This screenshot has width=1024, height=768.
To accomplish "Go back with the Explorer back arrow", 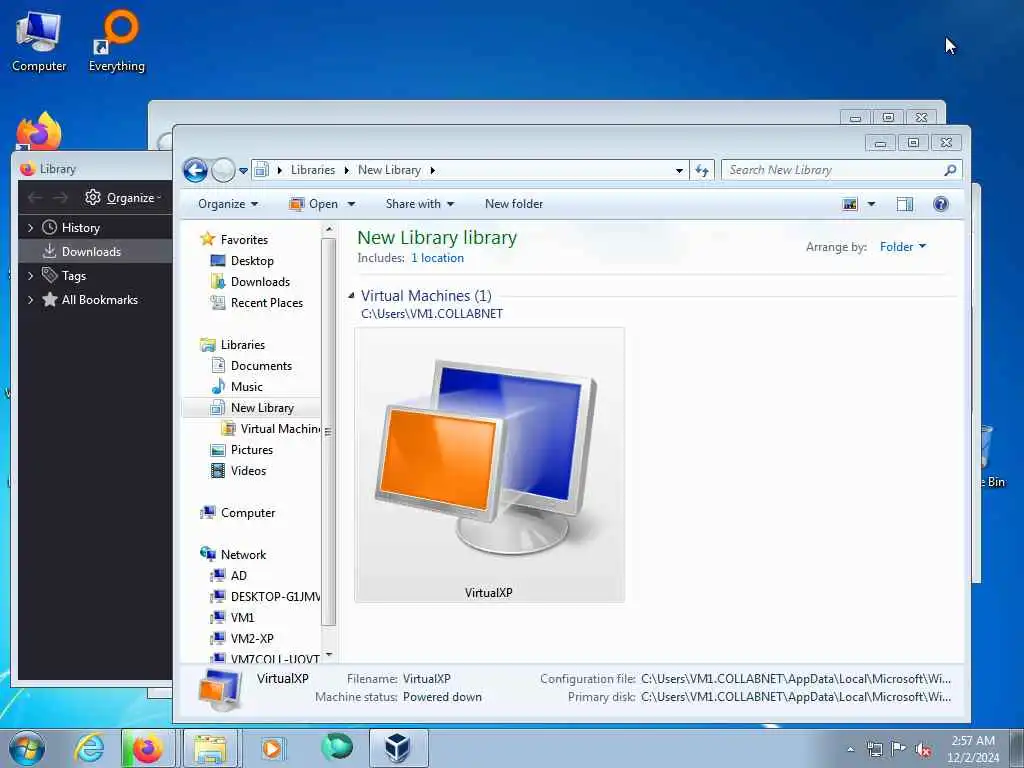I will 195,170.
